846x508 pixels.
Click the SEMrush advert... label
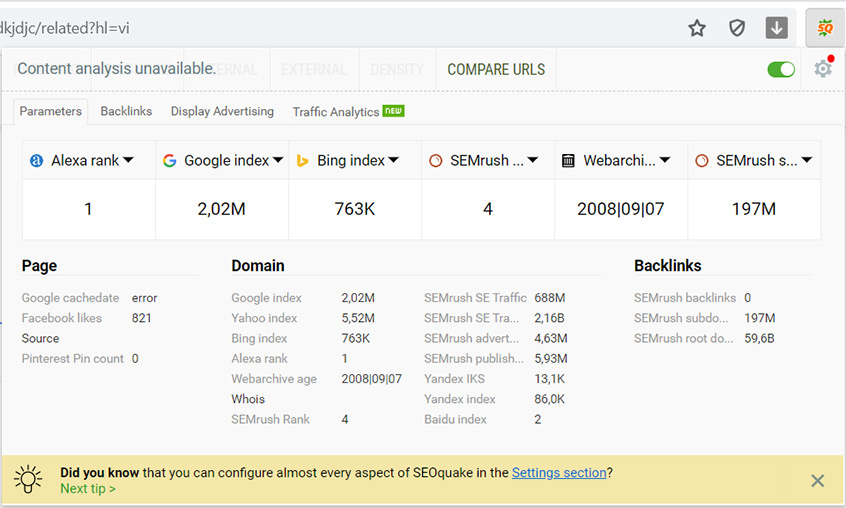point(472,338)
